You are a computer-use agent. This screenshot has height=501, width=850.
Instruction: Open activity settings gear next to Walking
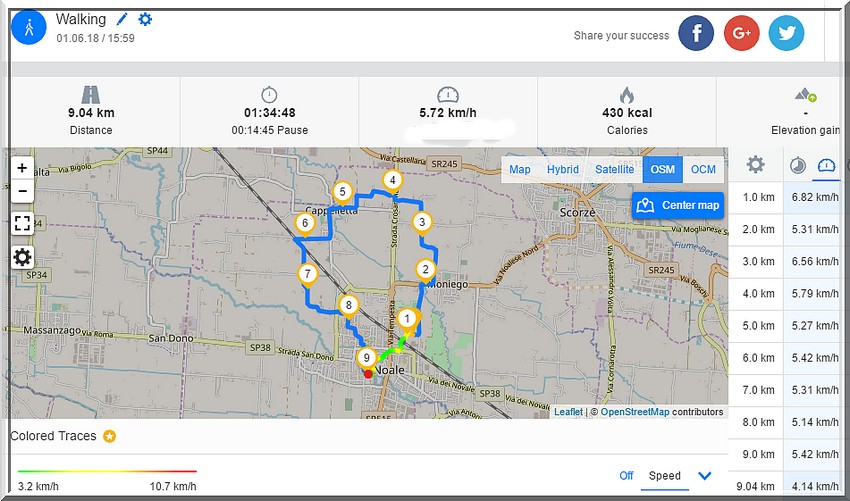pos(145,20)
